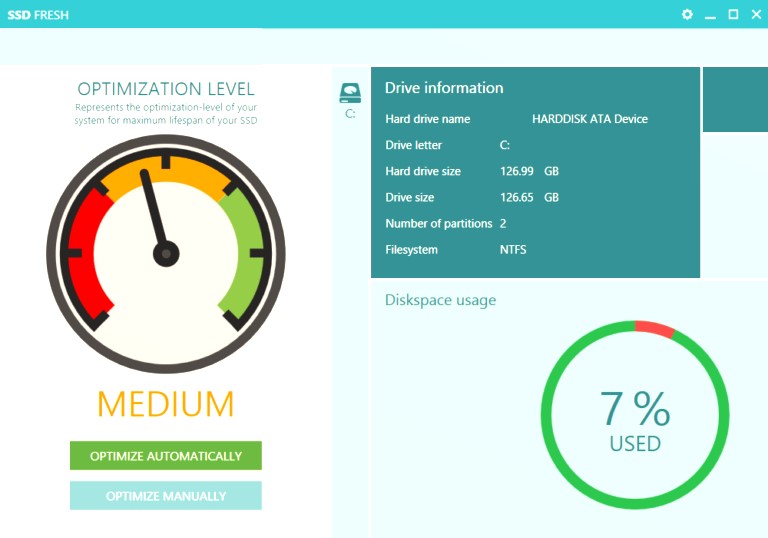
Task: Click the optimization level gauge
Action: tap(166, 254)
